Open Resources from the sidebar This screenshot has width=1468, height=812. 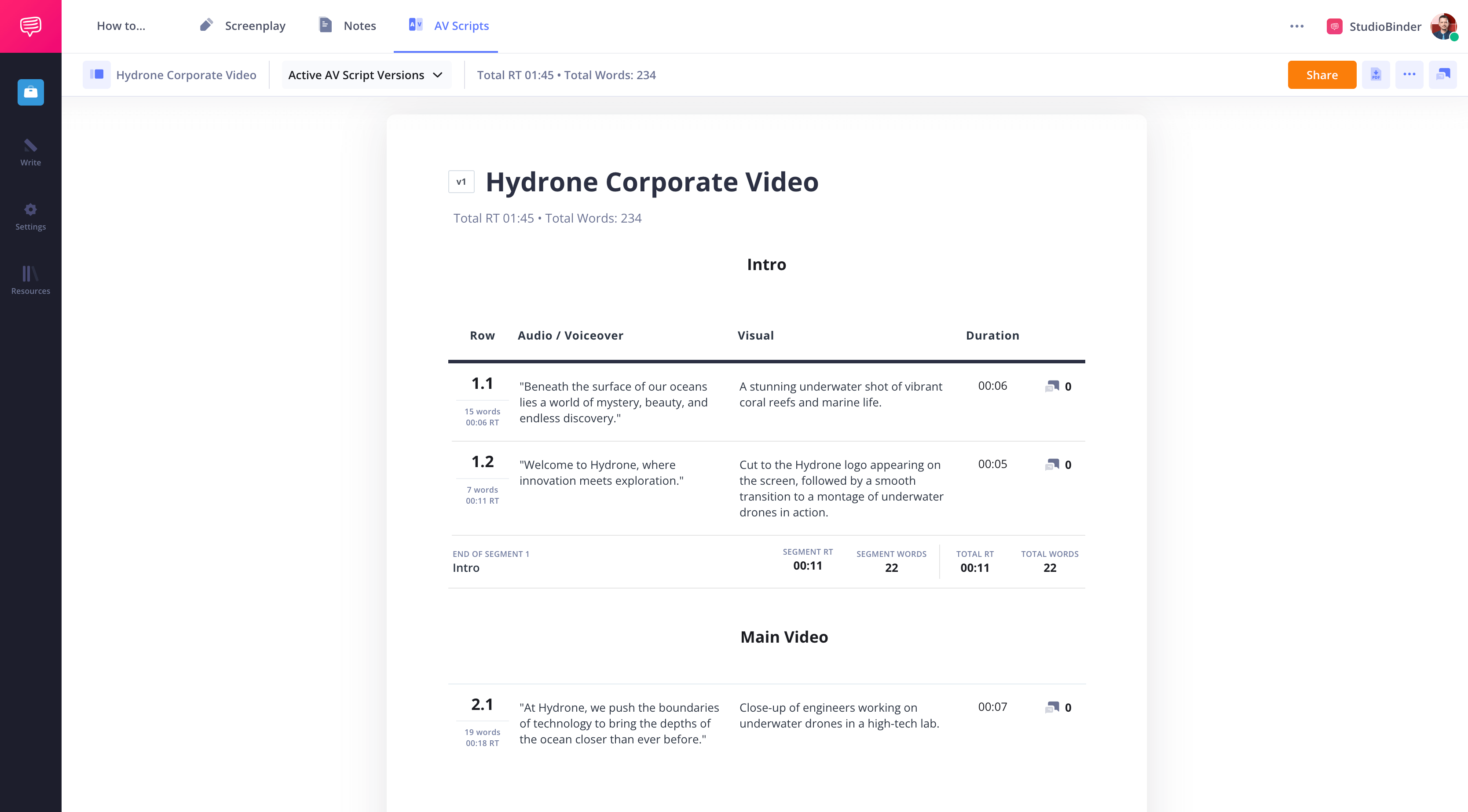pyautogui.click(x=30, y=280)
